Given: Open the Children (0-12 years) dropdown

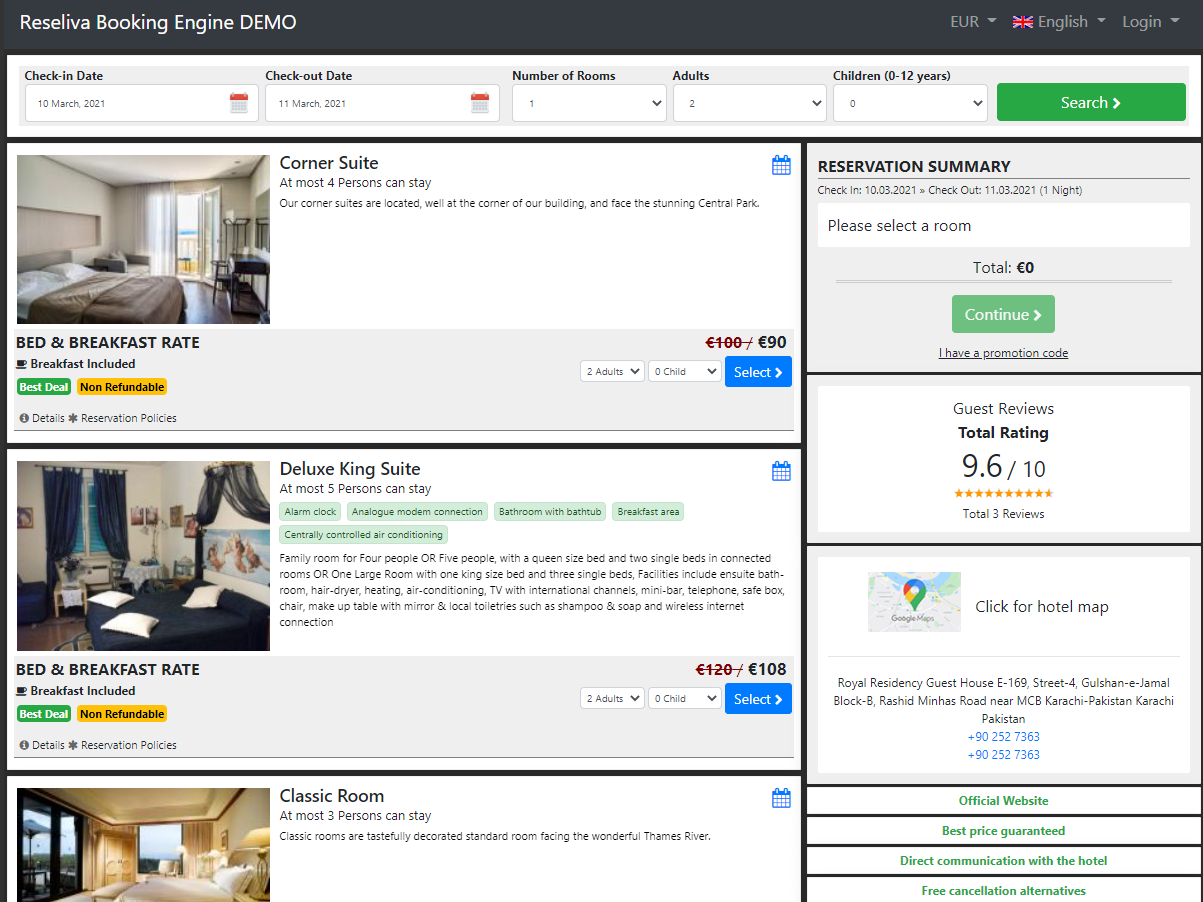Looking at the screenshot, I should pos(910,103).
